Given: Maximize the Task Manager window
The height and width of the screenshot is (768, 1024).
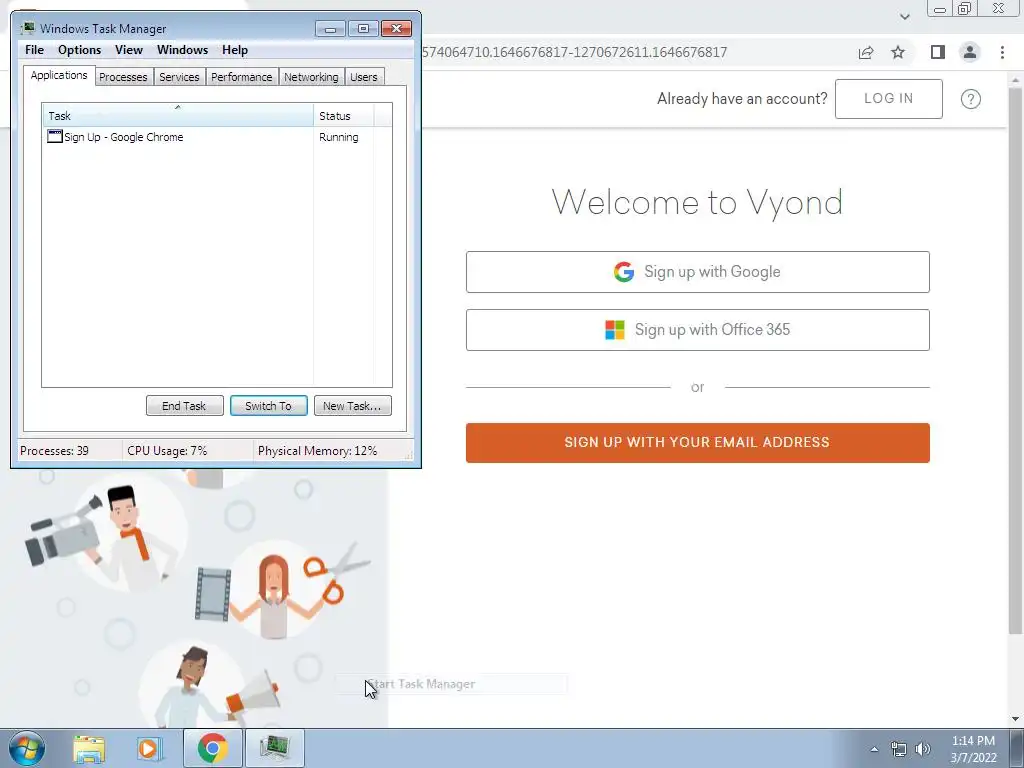Looking at the screenshot, I should pyautogui.click(x=363, y=29).
